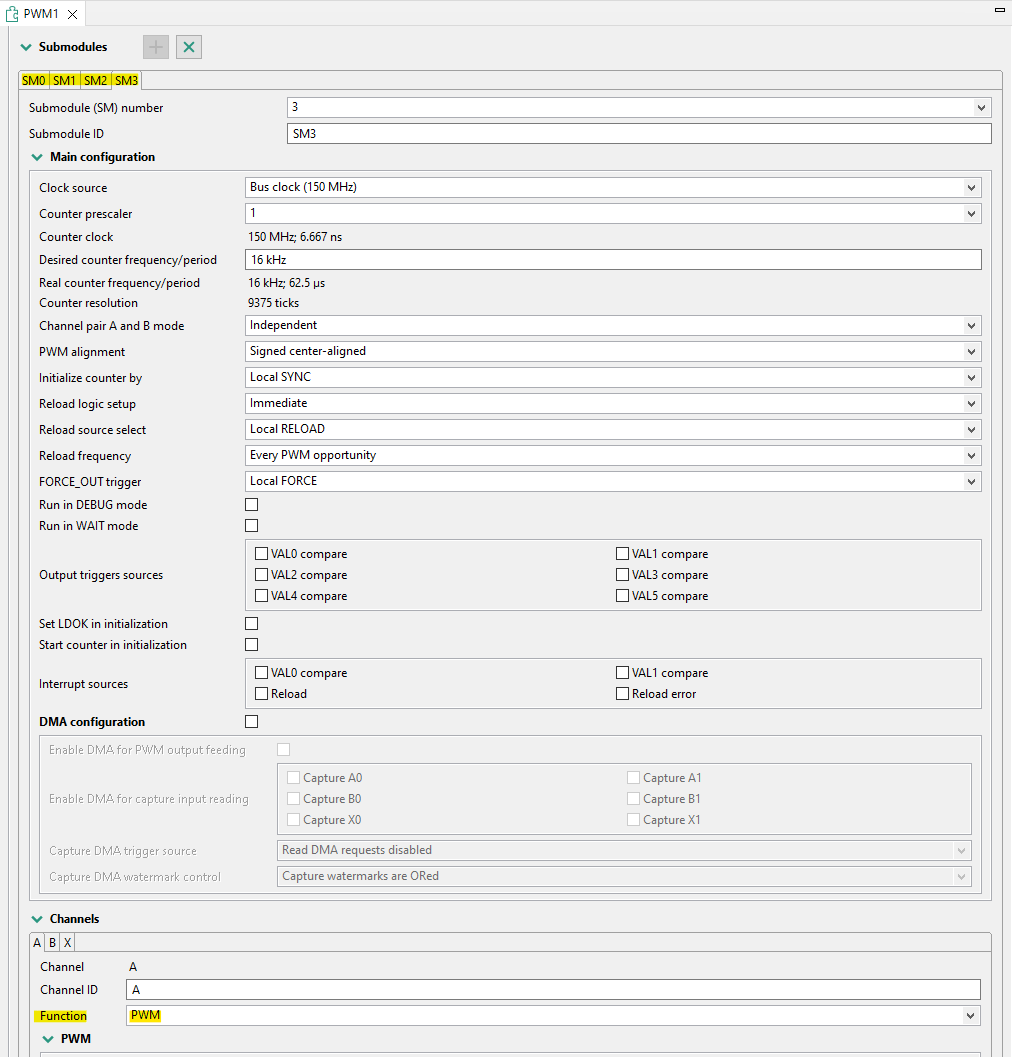Click Real counter value 16 kHz; 62.5 µs
This screenshot has width=1012, height=1057.
[287, 283]
